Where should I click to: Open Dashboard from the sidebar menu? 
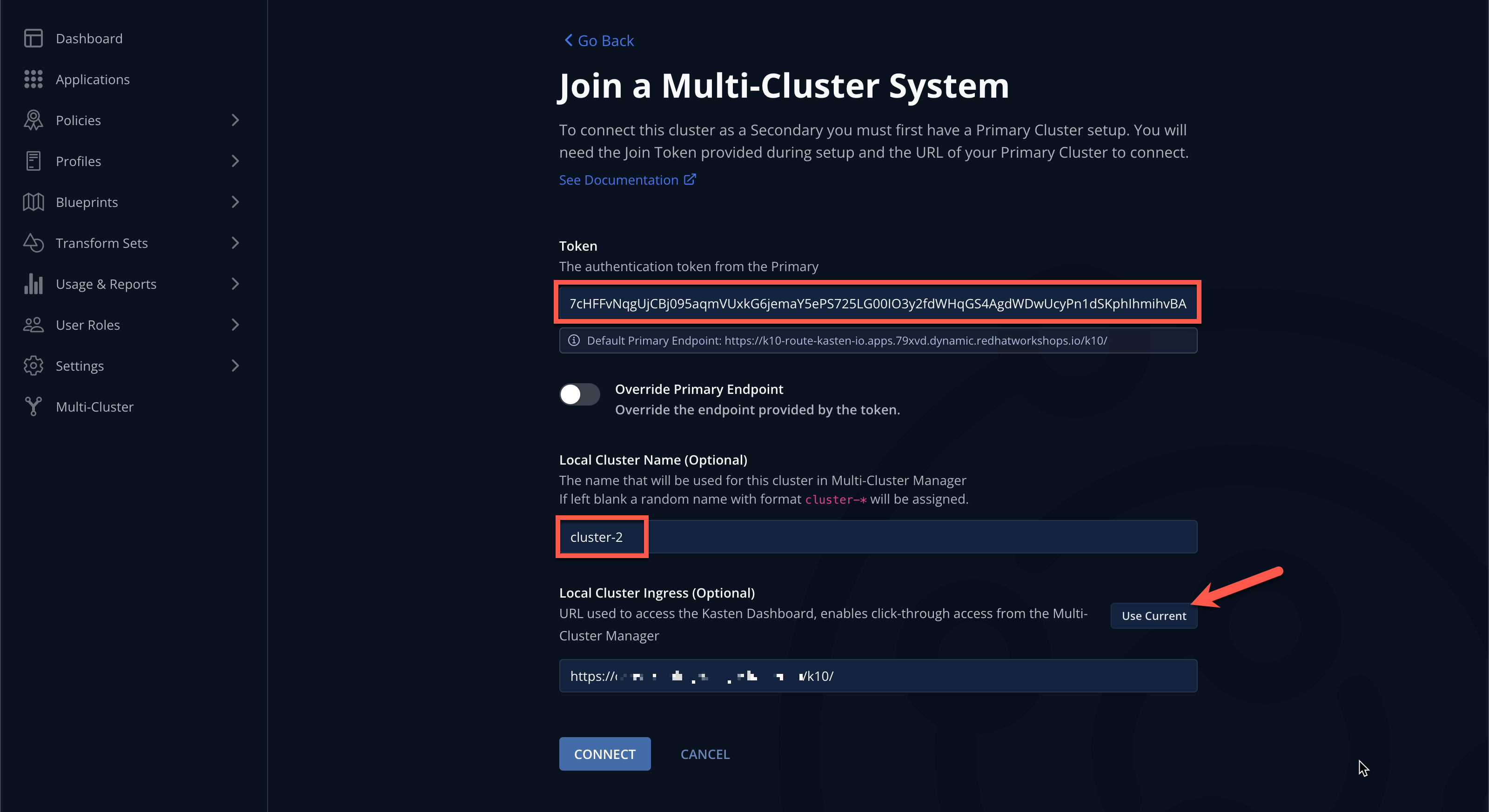pyautogui.click(x=89, y=38)
